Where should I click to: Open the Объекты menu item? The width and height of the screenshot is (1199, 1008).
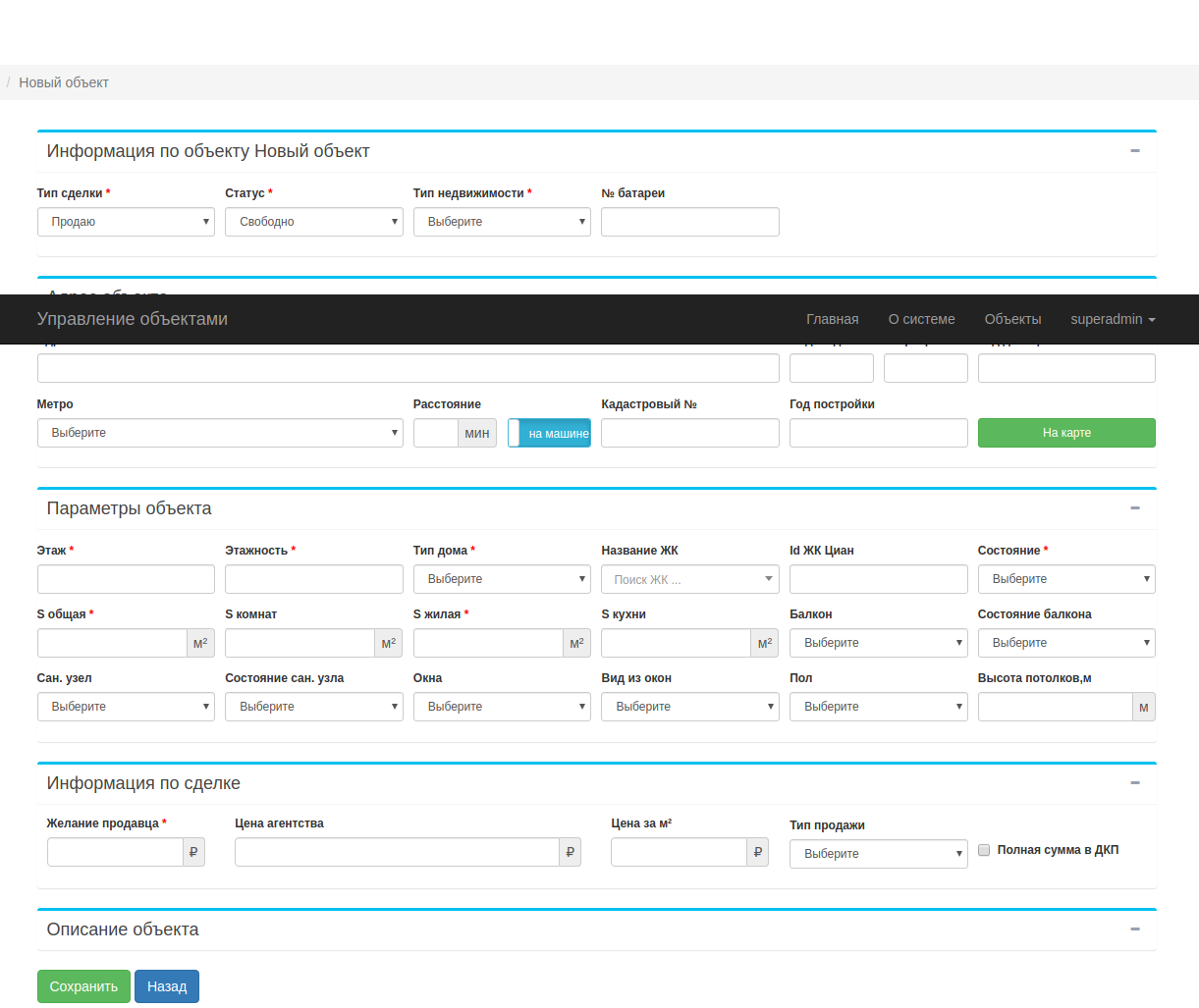pyautogui.click(x=1012, y=319)
